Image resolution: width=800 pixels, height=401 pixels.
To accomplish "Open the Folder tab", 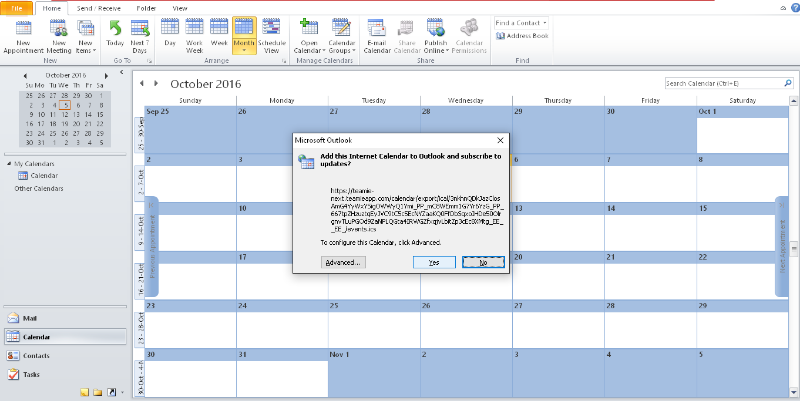I will (x=146, y=8).
